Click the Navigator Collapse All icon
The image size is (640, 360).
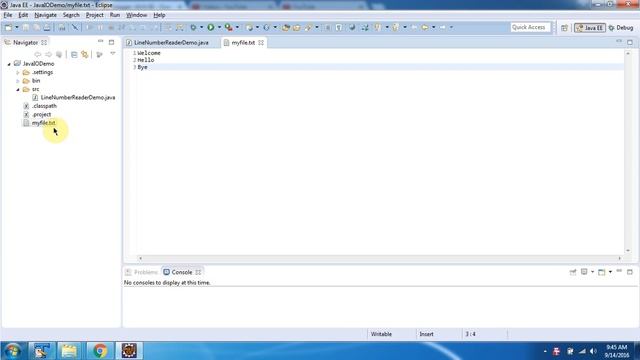point(74,54)
